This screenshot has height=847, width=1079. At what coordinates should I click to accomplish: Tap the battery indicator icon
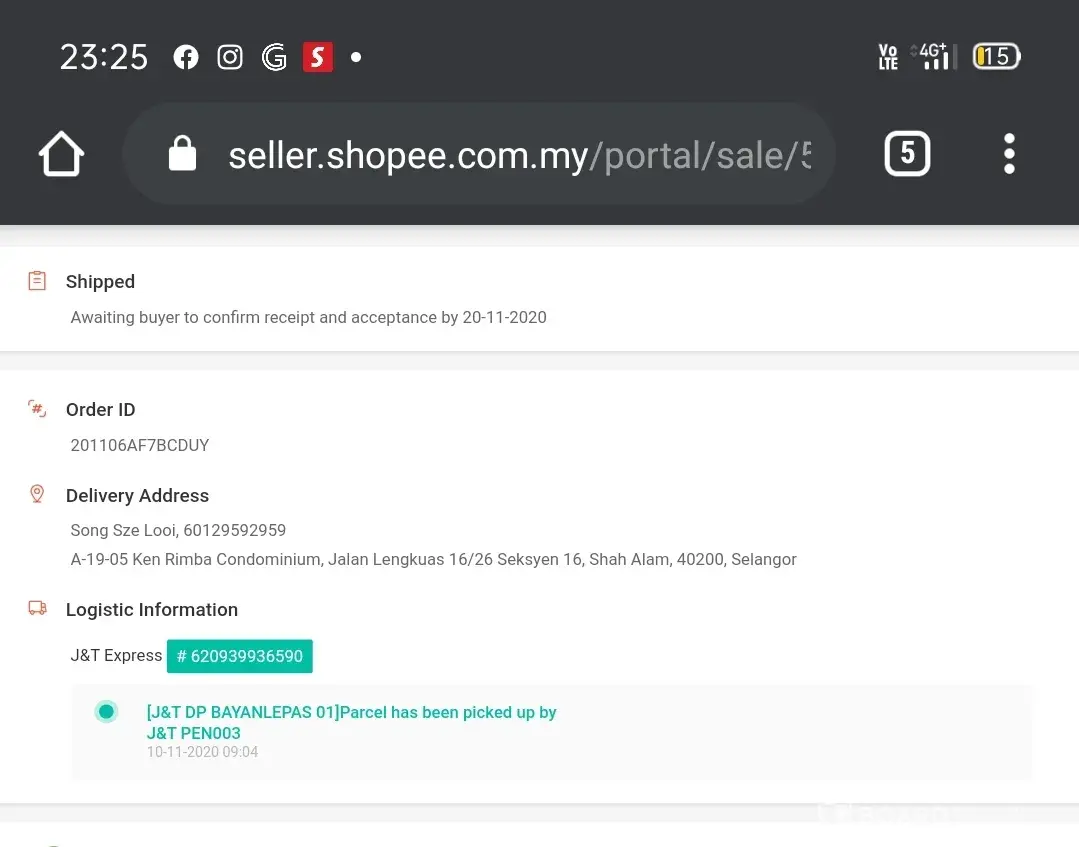[x=996, y=57]
